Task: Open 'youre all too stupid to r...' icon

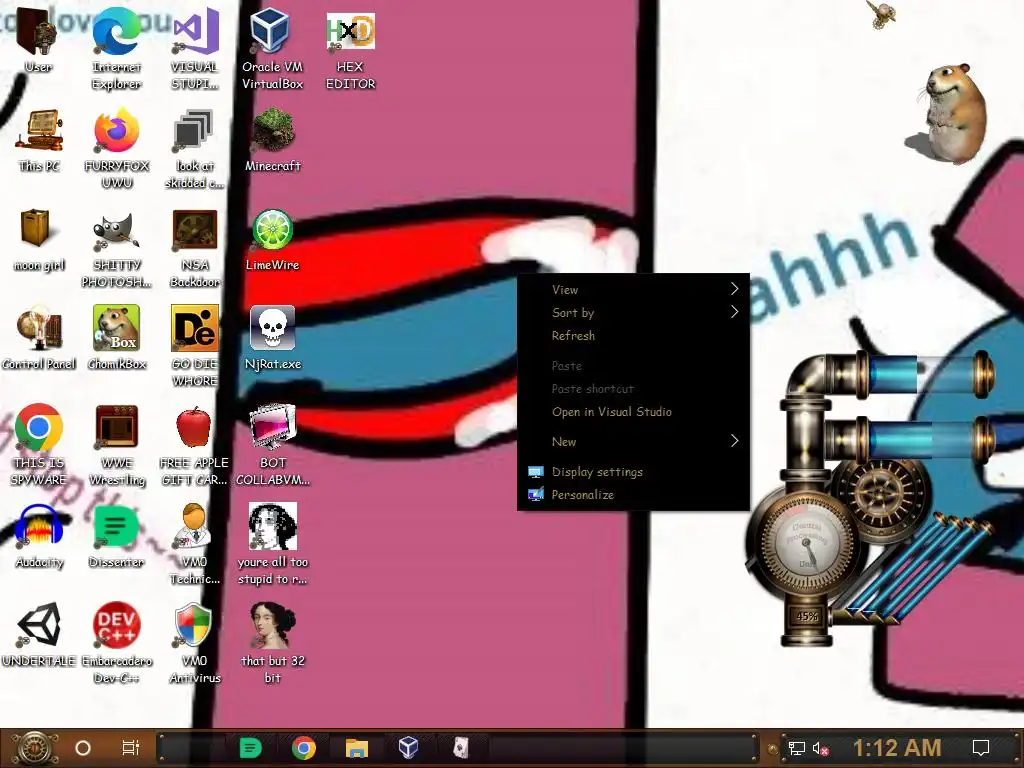Action: pos(273,545)
